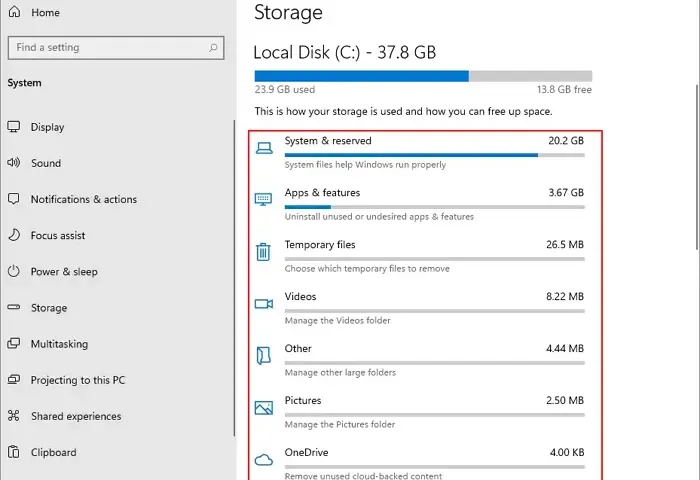Image resolution: width=700 pixels, height=480 pixels.
Task: Select Focus assist in sidebar
Action: [x=58, y=235]
